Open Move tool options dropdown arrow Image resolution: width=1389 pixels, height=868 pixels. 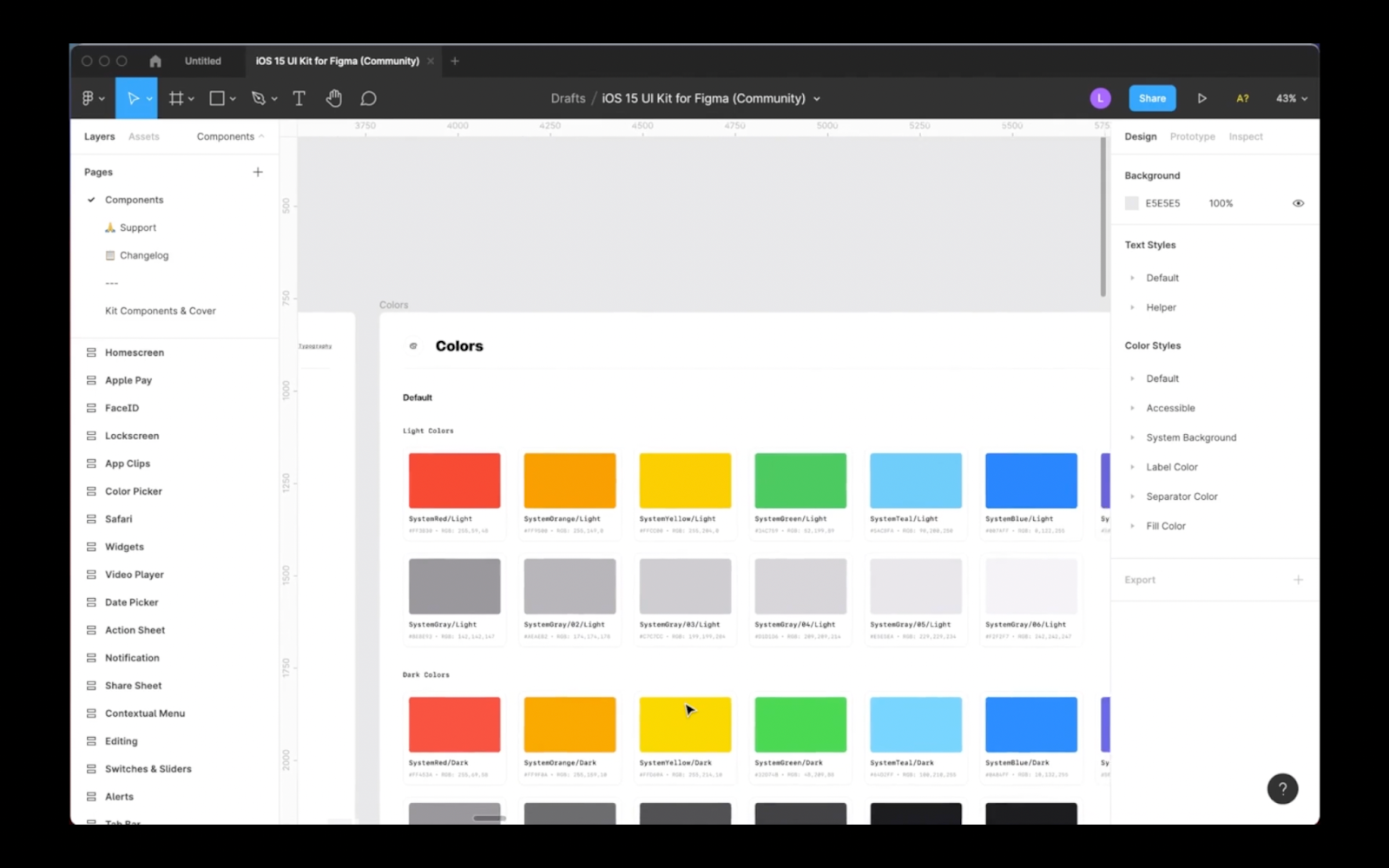point(149,99)
